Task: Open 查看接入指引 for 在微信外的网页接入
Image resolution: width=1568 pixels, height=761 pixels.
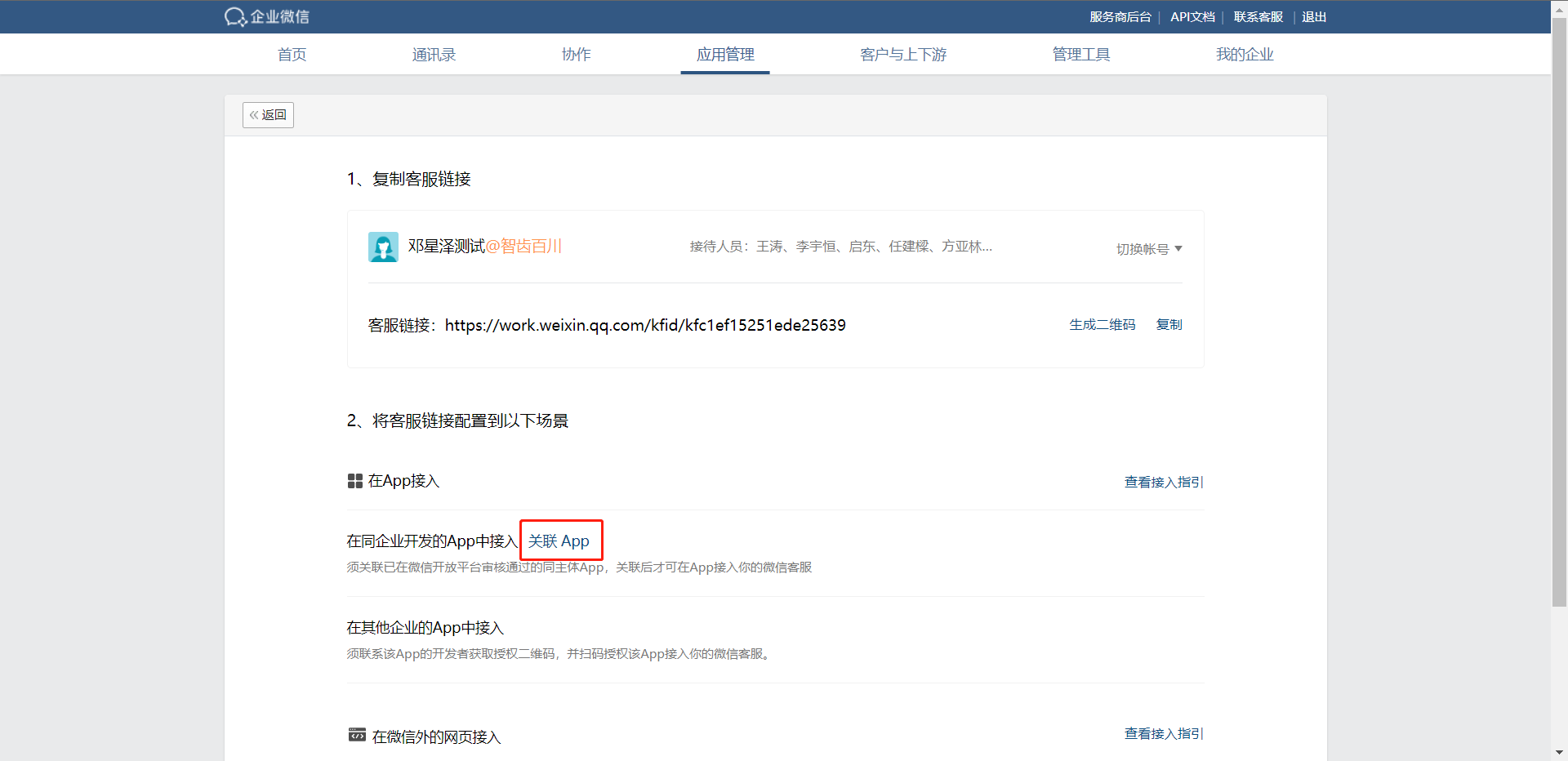Action: (1164, 734)
